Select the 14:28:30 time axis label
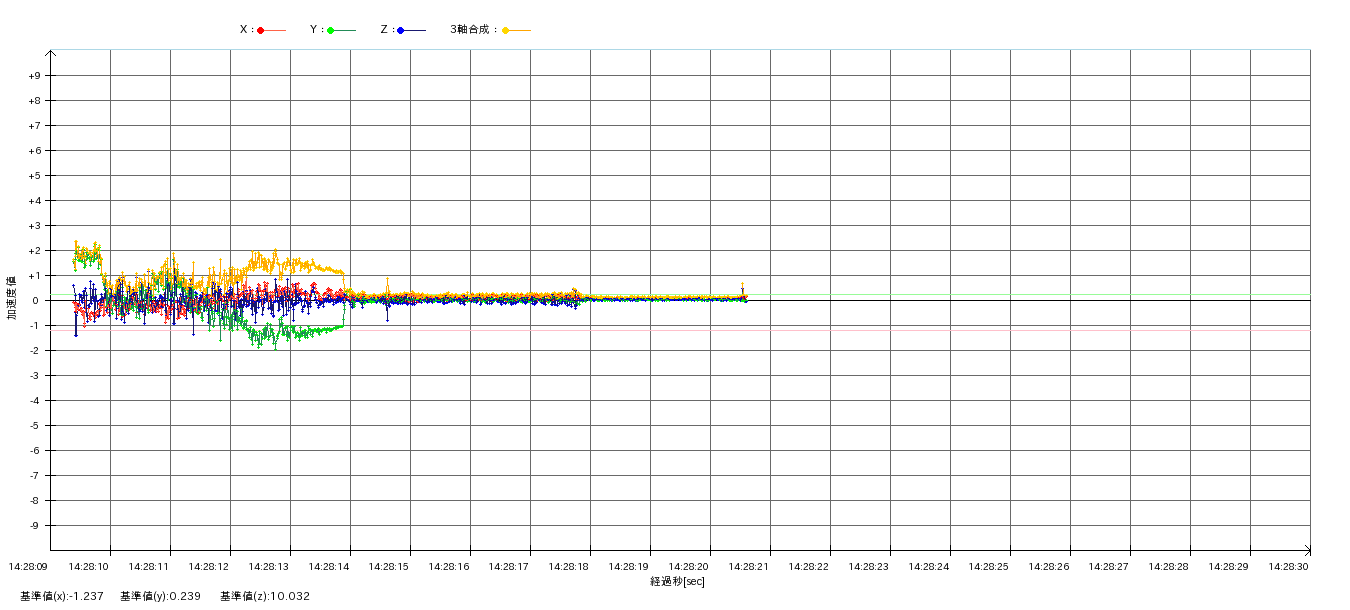Image resolution: width=1350 pixels, height=610 pixels. (x=1288, y=567)
